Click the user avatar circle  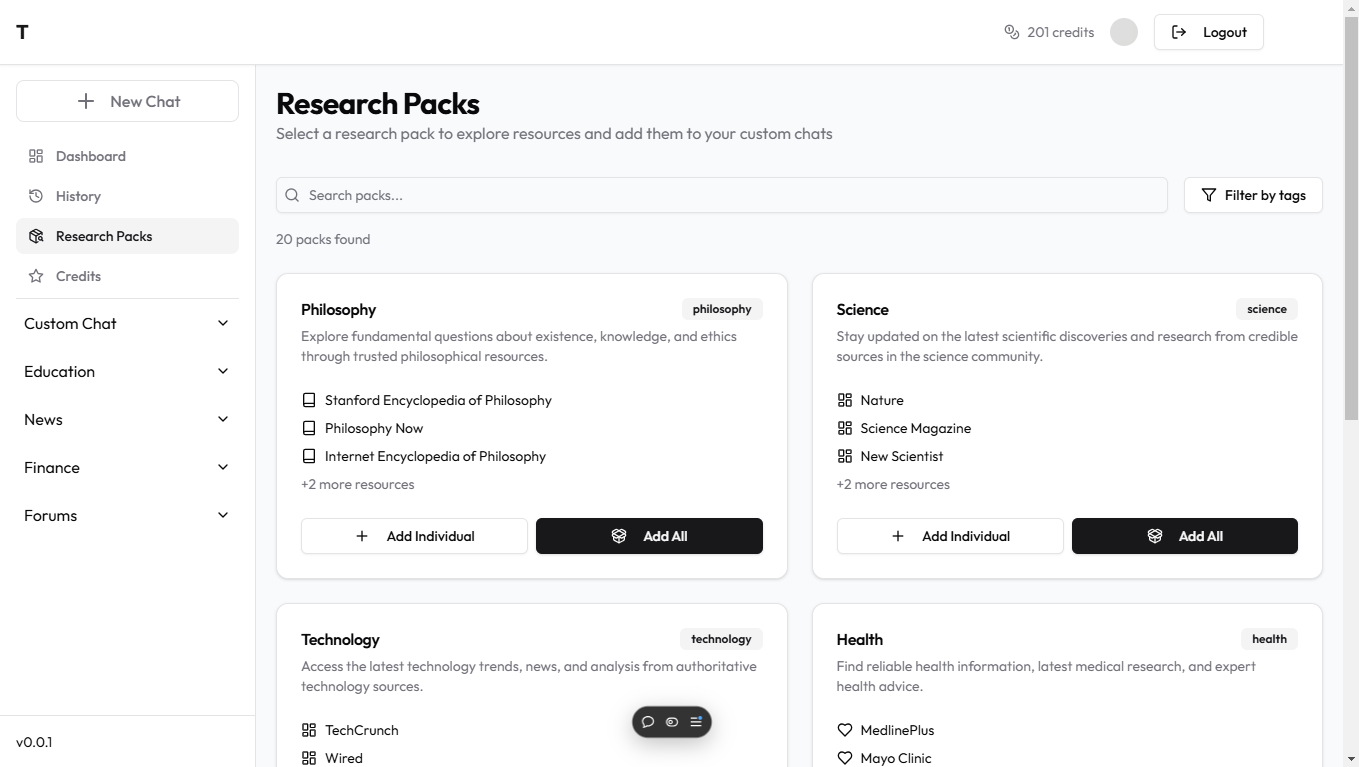click(x=1124, y=32)
